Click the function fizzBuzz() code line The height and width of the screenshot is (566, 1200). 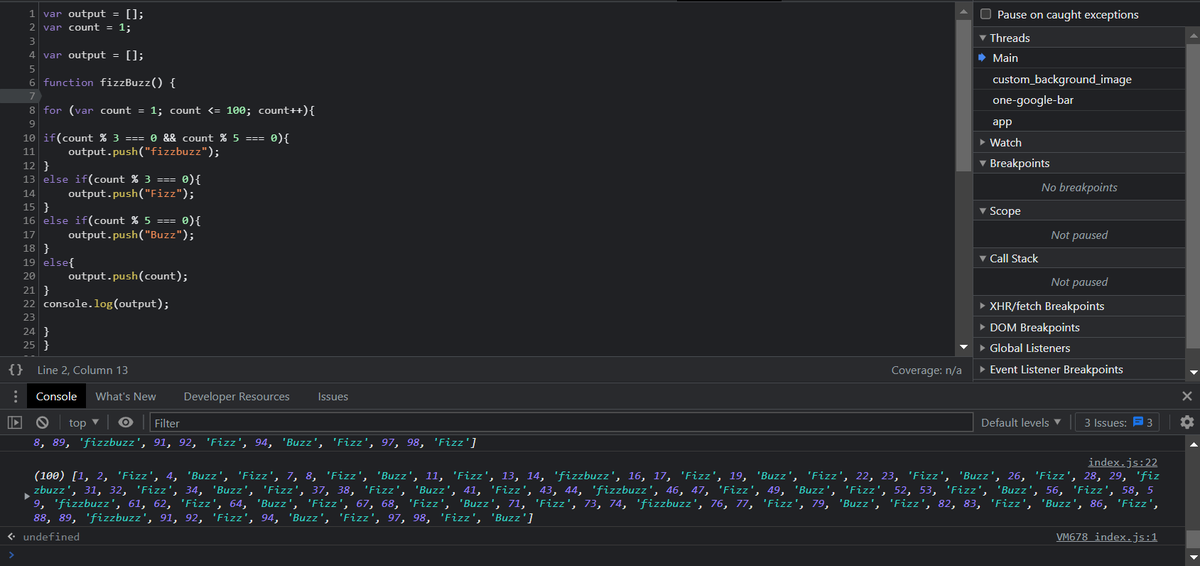[109, 82]
